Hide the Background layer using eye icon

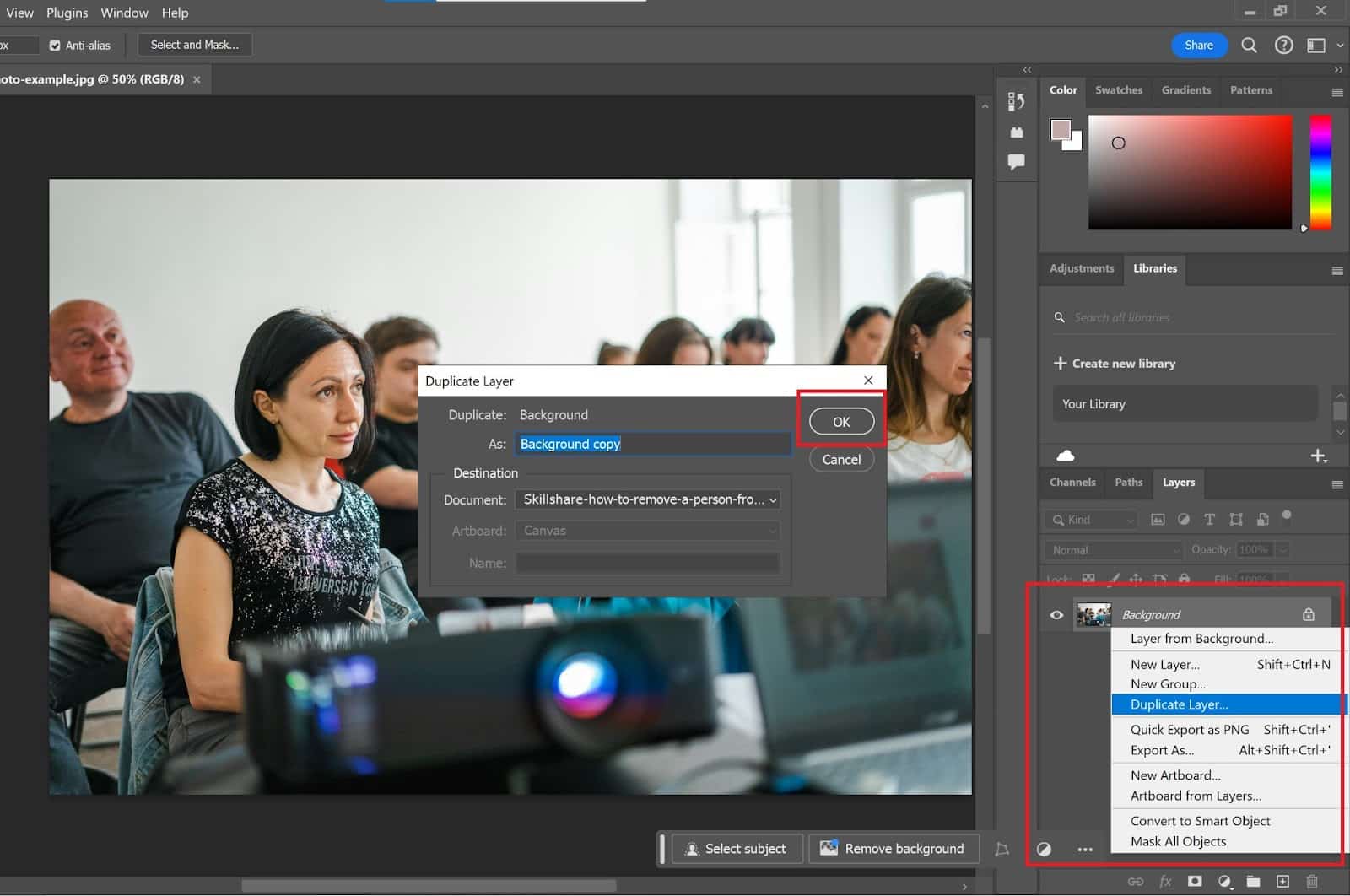click(x=1056, y=615)
